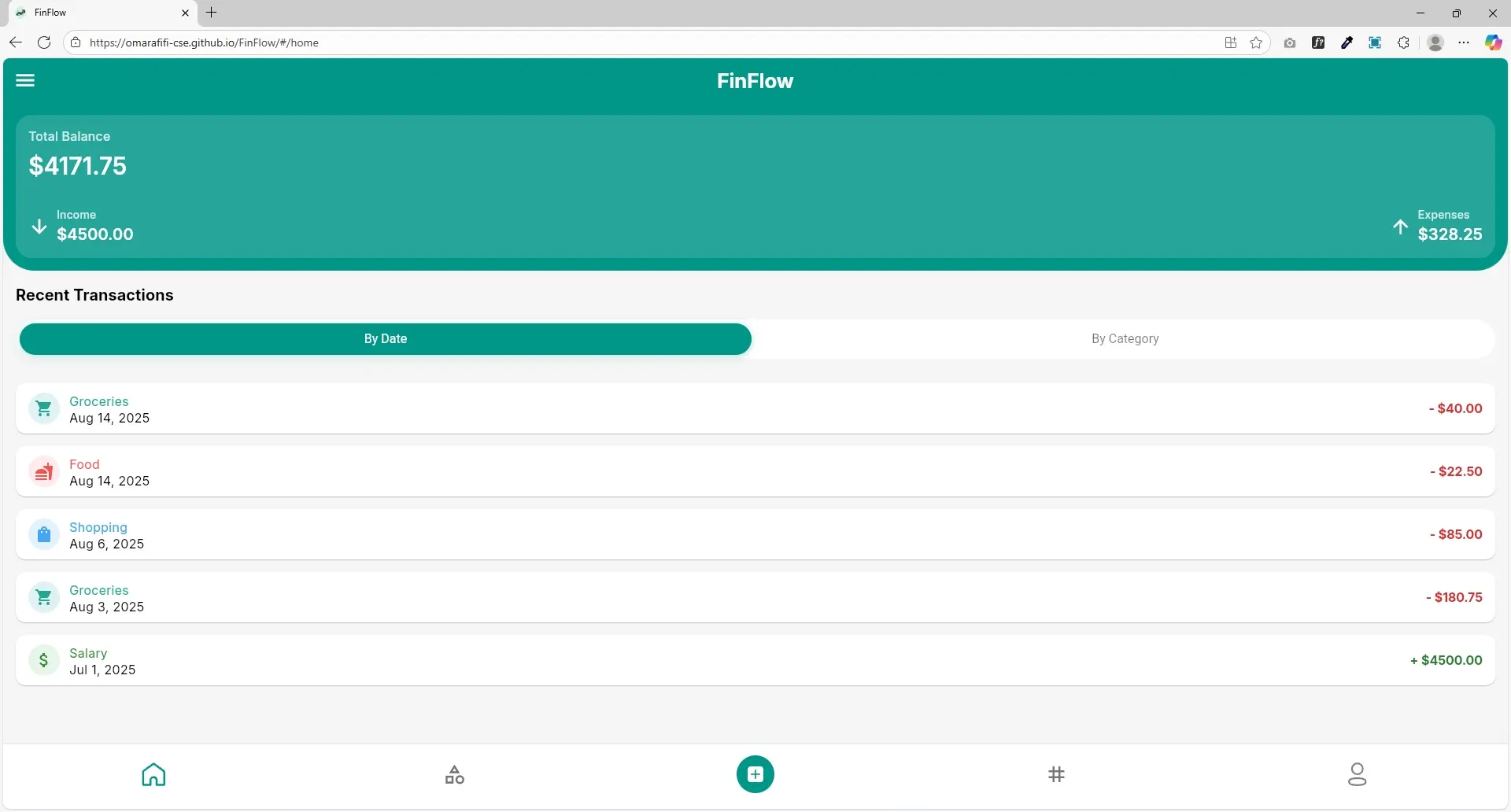
Task: Bookmark this page with the star icon
Action: point(1256,42)
